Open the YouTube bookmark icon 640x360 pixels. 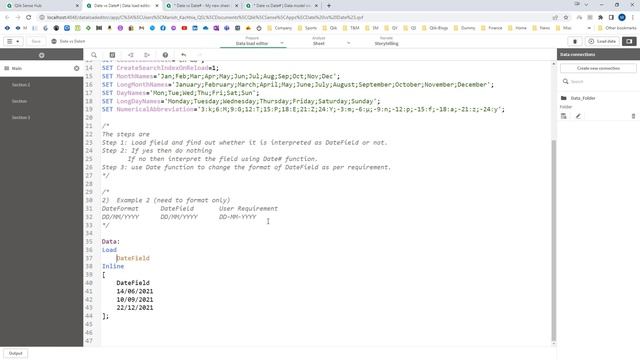(x=184, y=28)
